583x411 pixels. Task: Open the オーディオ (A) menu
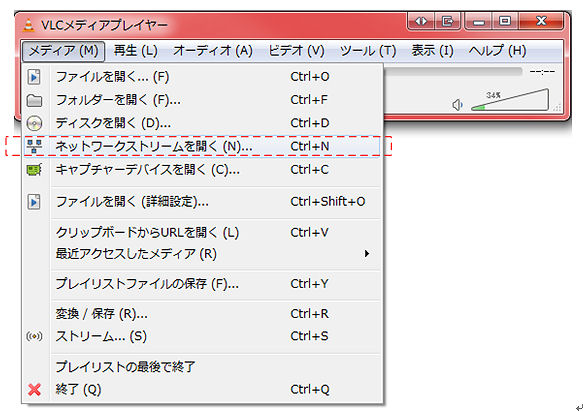(x=213, y=51)
